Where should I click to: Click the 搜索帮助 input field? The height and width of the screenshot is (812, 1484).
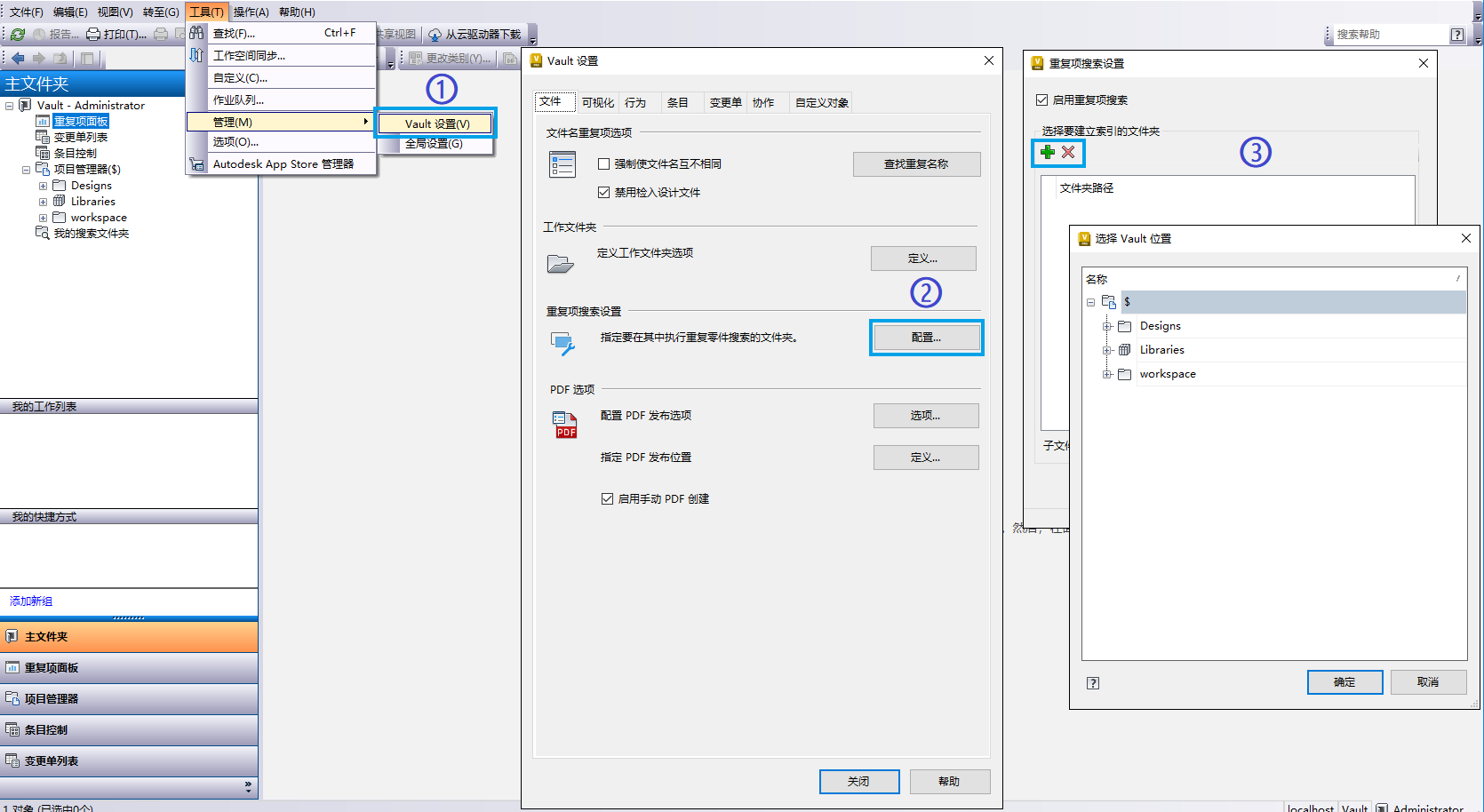pyautogui.click(x=1389, y=35)
